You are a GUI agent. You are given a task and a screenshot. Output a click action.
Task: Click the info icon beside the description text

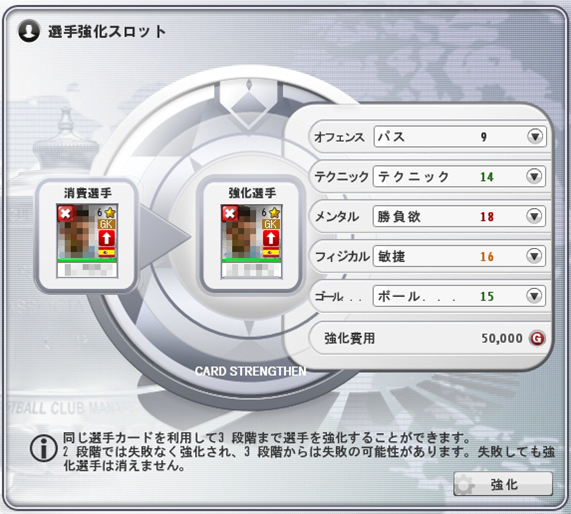[x=43, y=449]
